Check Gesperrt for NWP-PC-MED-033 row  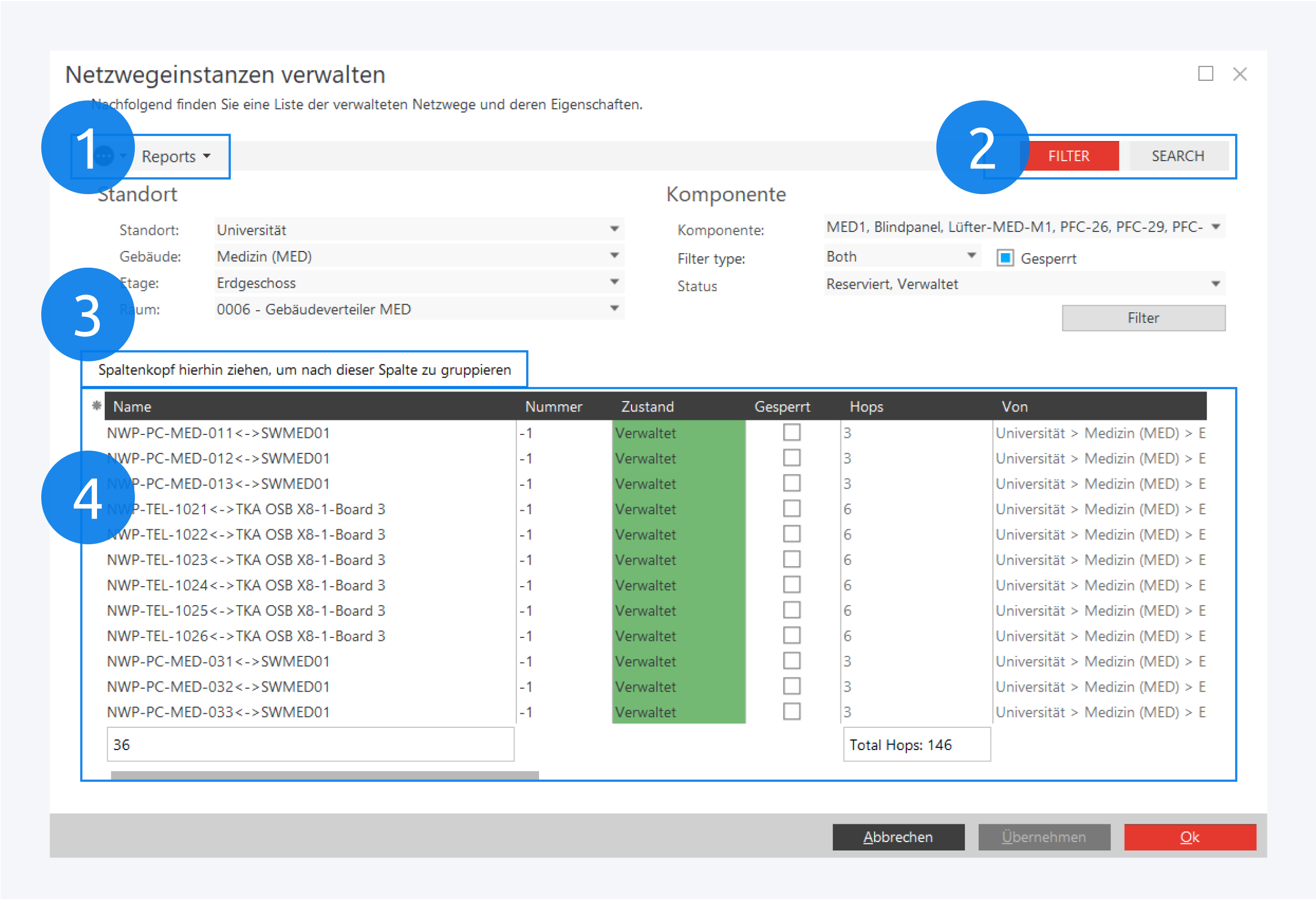click(x=791, y=712)
